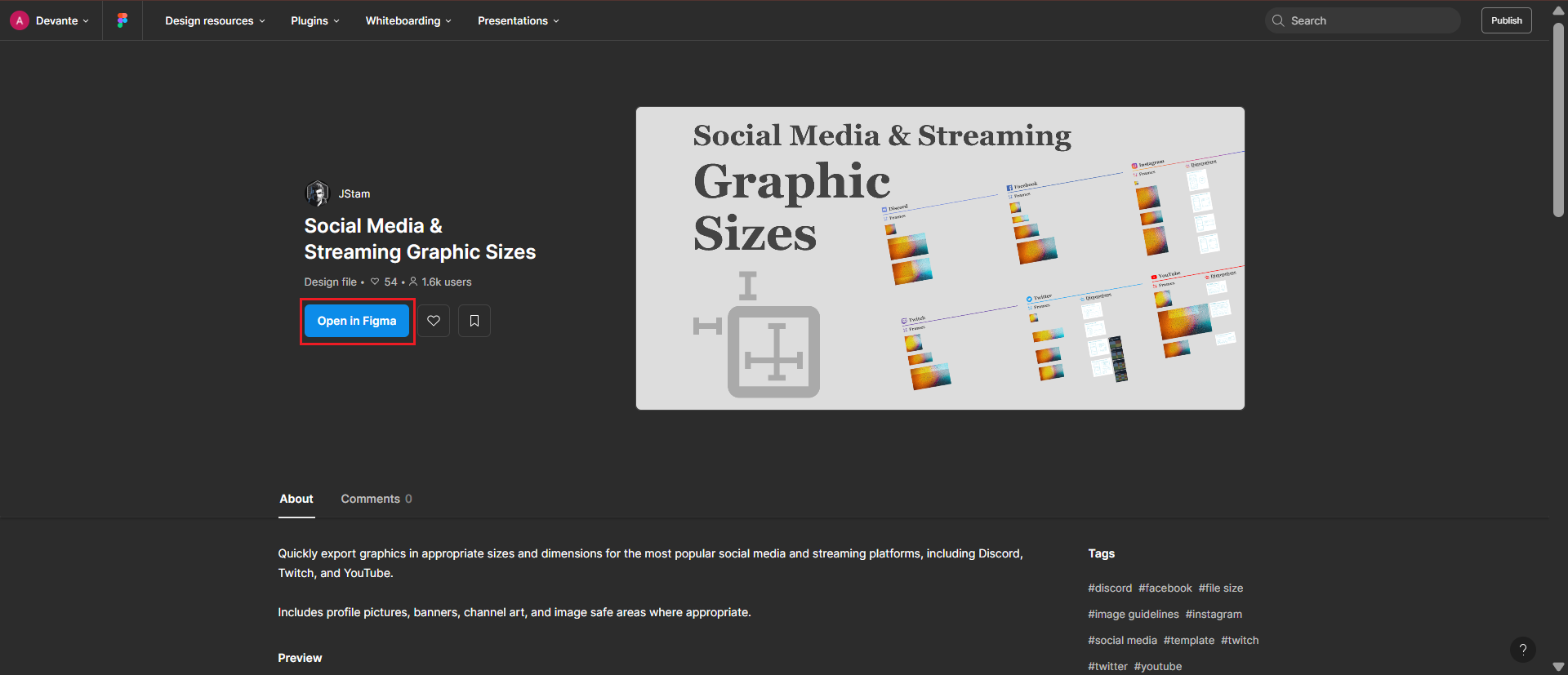Click in the Search field
This screenshot has width=1568, height=675.
[1363, 20]
